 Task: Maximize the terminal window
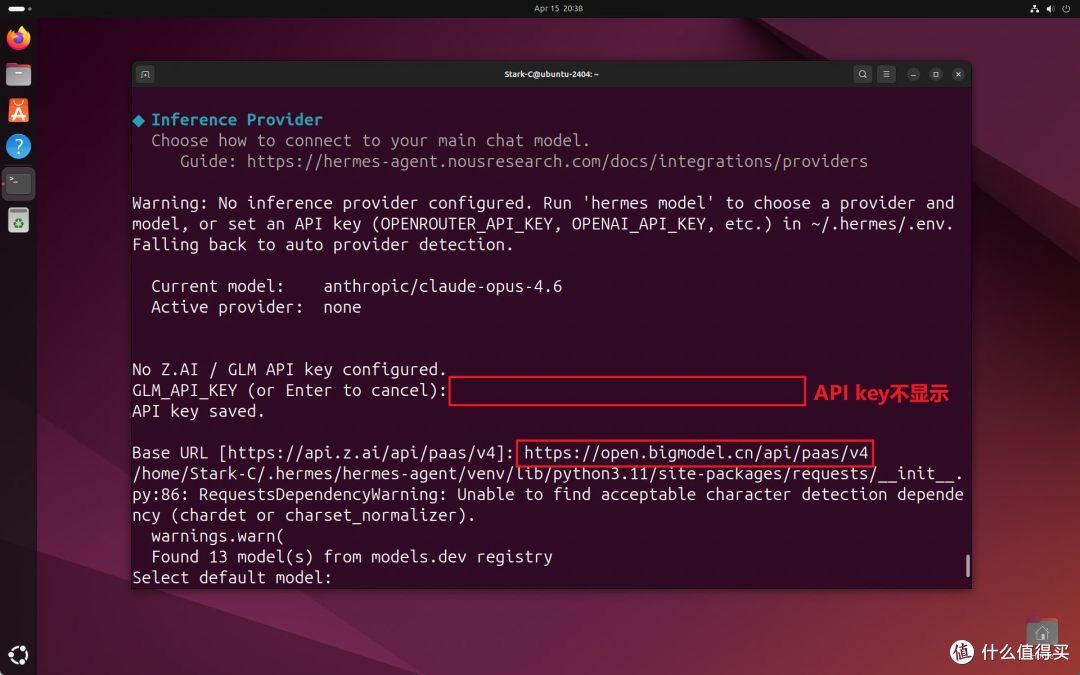[x=935, y=74]
